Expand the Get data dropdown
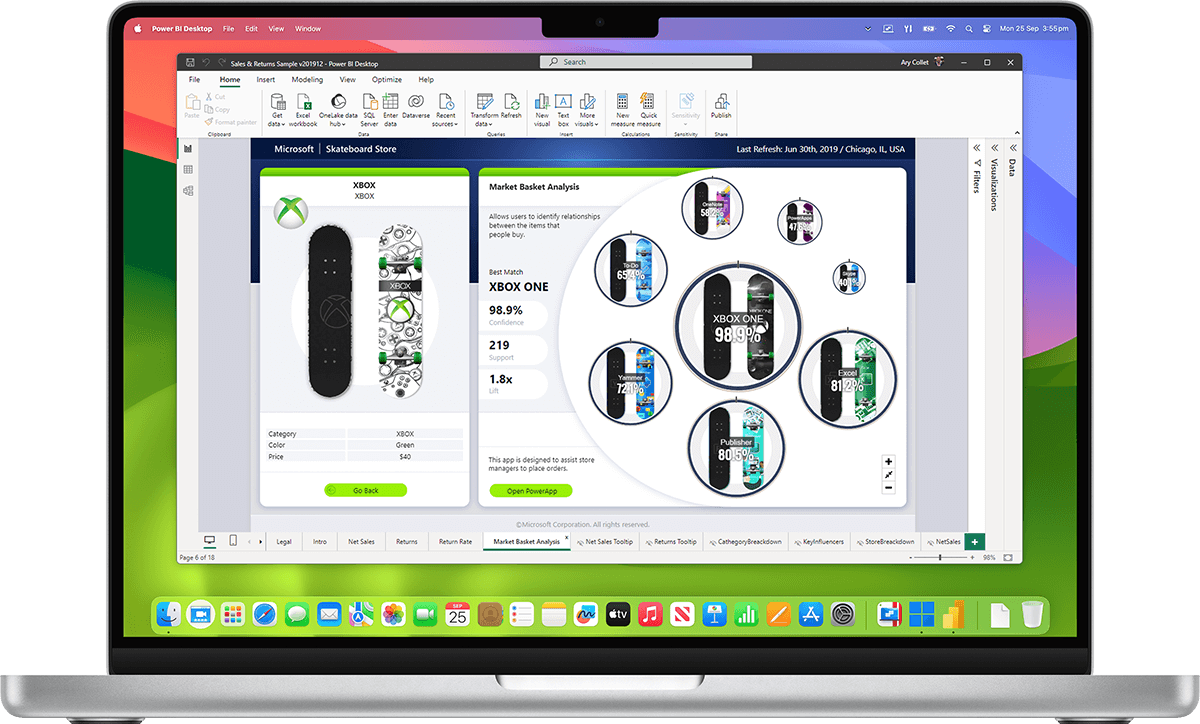This screenshot has width=1200, height=724. pos(277,110)
